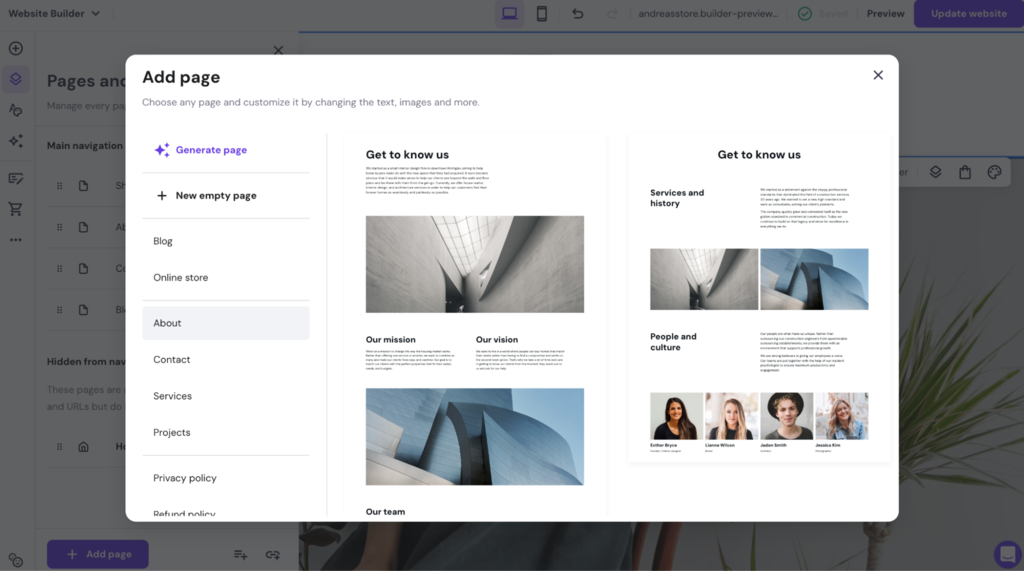Open the blog editor icon in sidebar
This screenshot has height=571, width=1024.
(x=16, y=178)
